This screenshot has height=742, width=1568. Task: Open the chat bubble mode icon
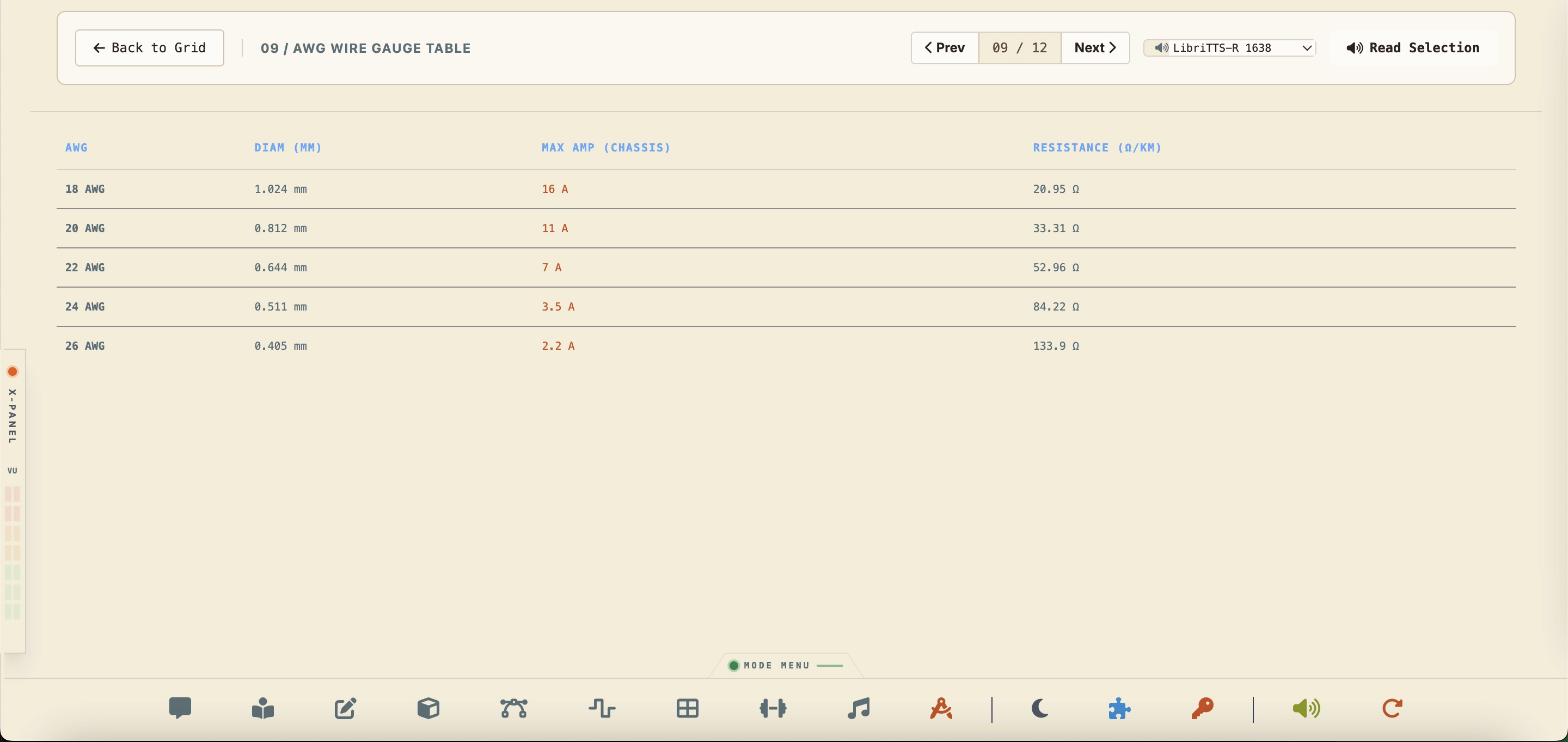coord(180,708)
